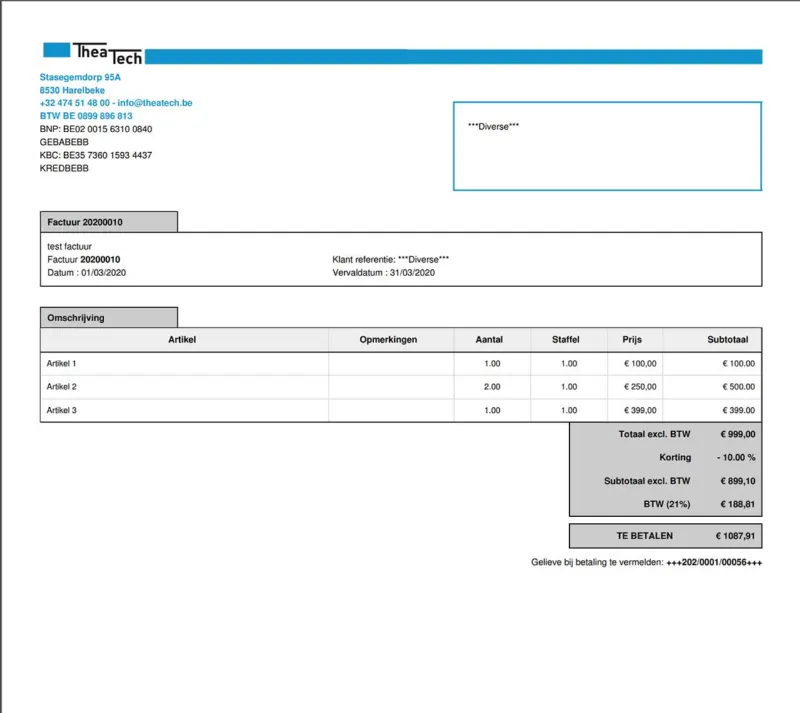Click the Vervaldatum 31/03/2020 text
The image size is (800, 713).
[x=384, y=273]
